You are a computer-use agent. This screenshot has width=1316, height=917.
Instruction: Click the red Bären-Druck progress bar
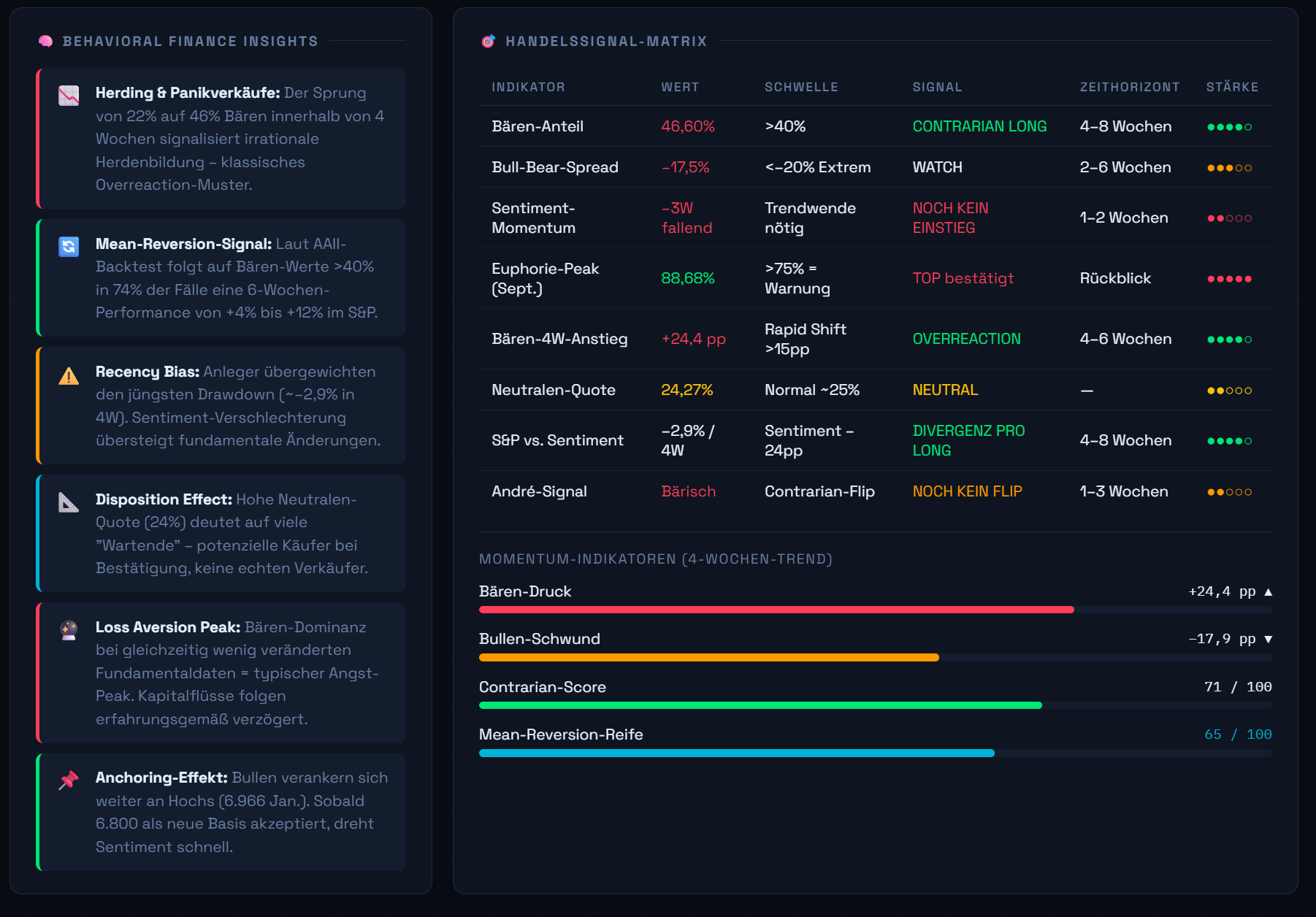(776, 610)
